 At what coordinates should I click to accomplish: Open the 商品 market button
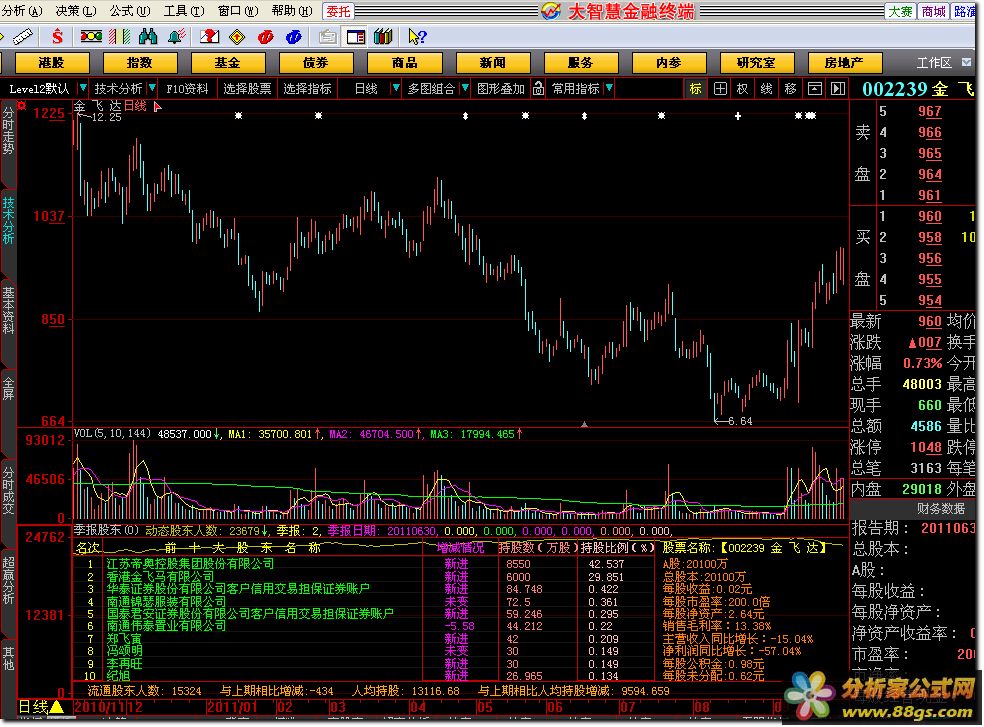(x=405, y=62)
